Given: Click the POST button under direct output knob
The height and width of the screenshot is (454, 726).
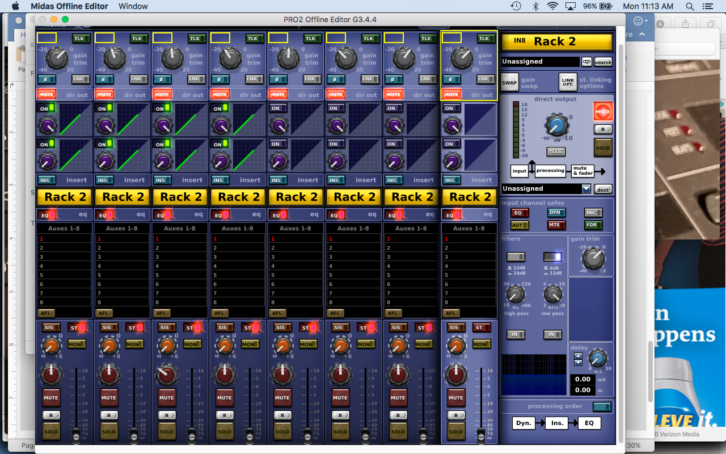Looking at the screenshot, I should pos(556,151).
